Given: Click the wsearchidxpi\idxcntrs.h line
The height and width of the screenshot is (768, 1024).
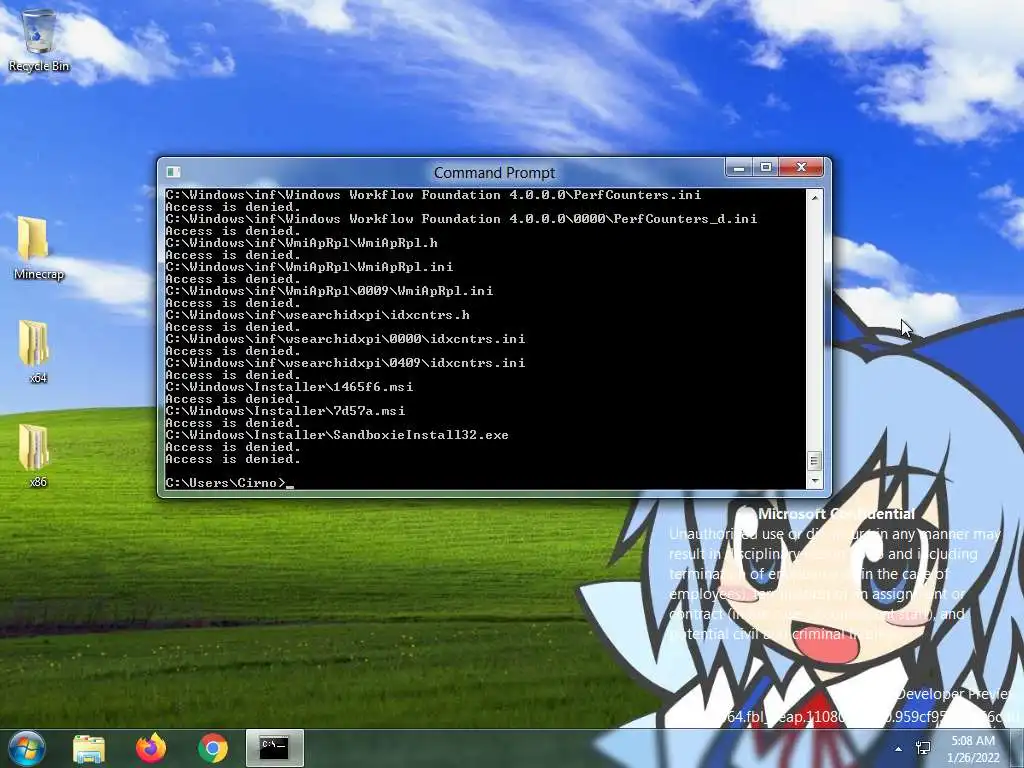Looking at the screenshot, I should point(317,315).
